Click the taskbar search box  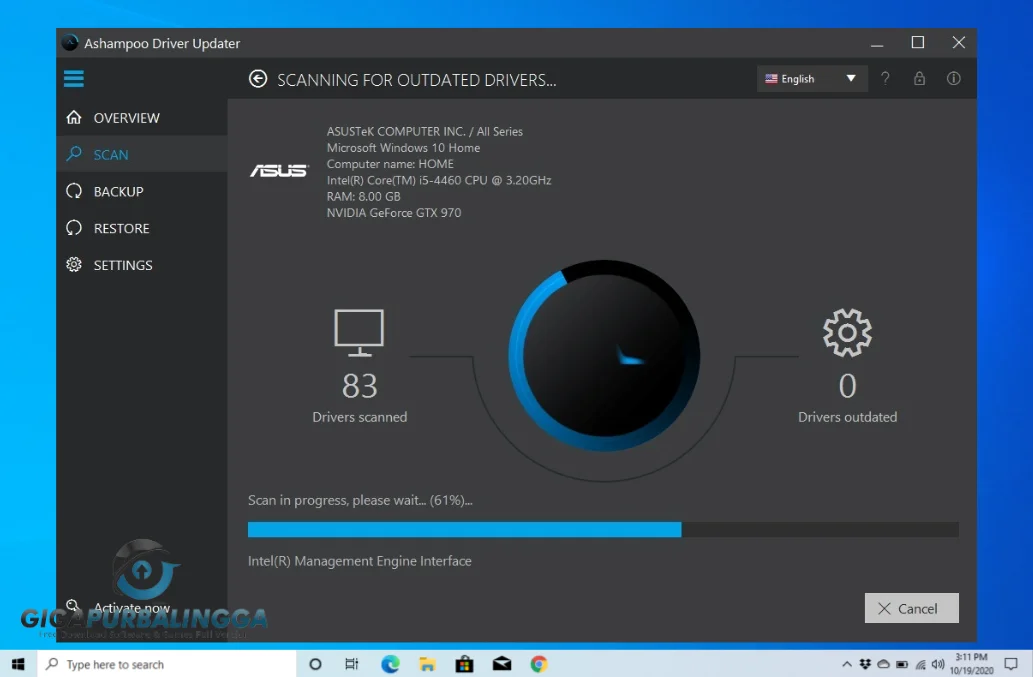coord(166,664)
